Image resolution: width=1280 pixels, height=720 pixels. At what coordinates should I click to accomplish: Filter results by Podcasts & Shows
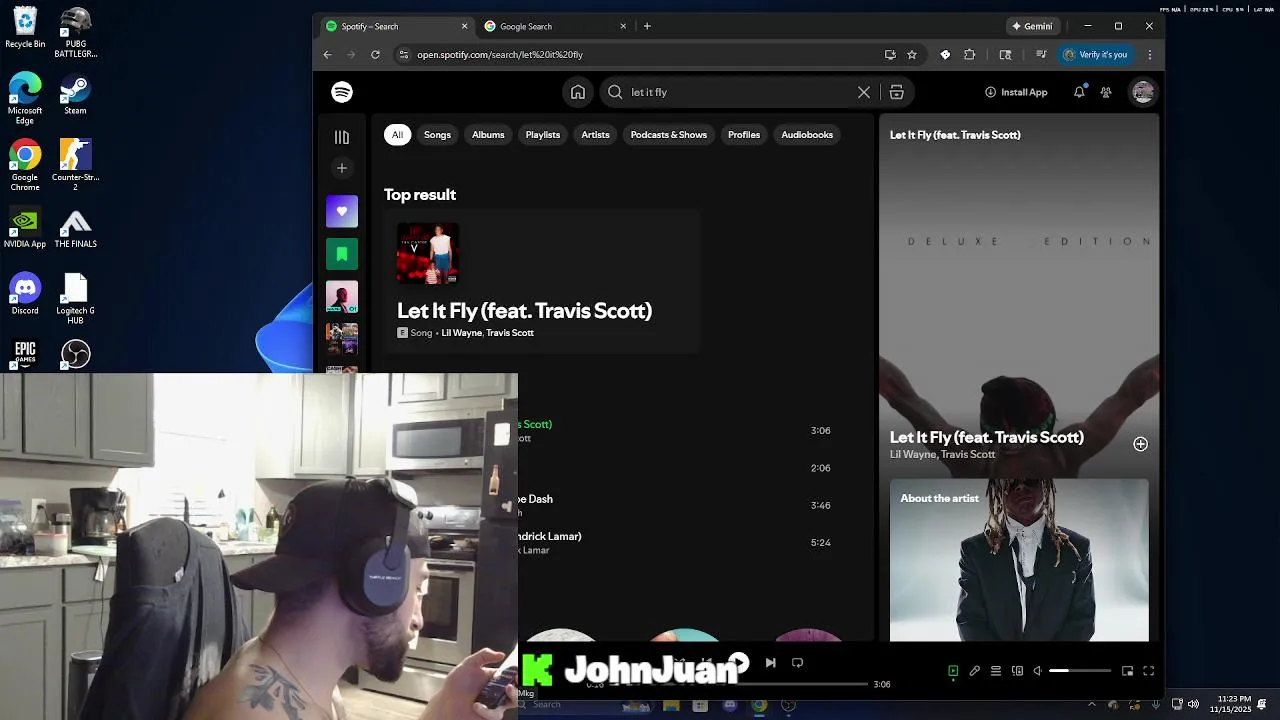click(669, 135)
